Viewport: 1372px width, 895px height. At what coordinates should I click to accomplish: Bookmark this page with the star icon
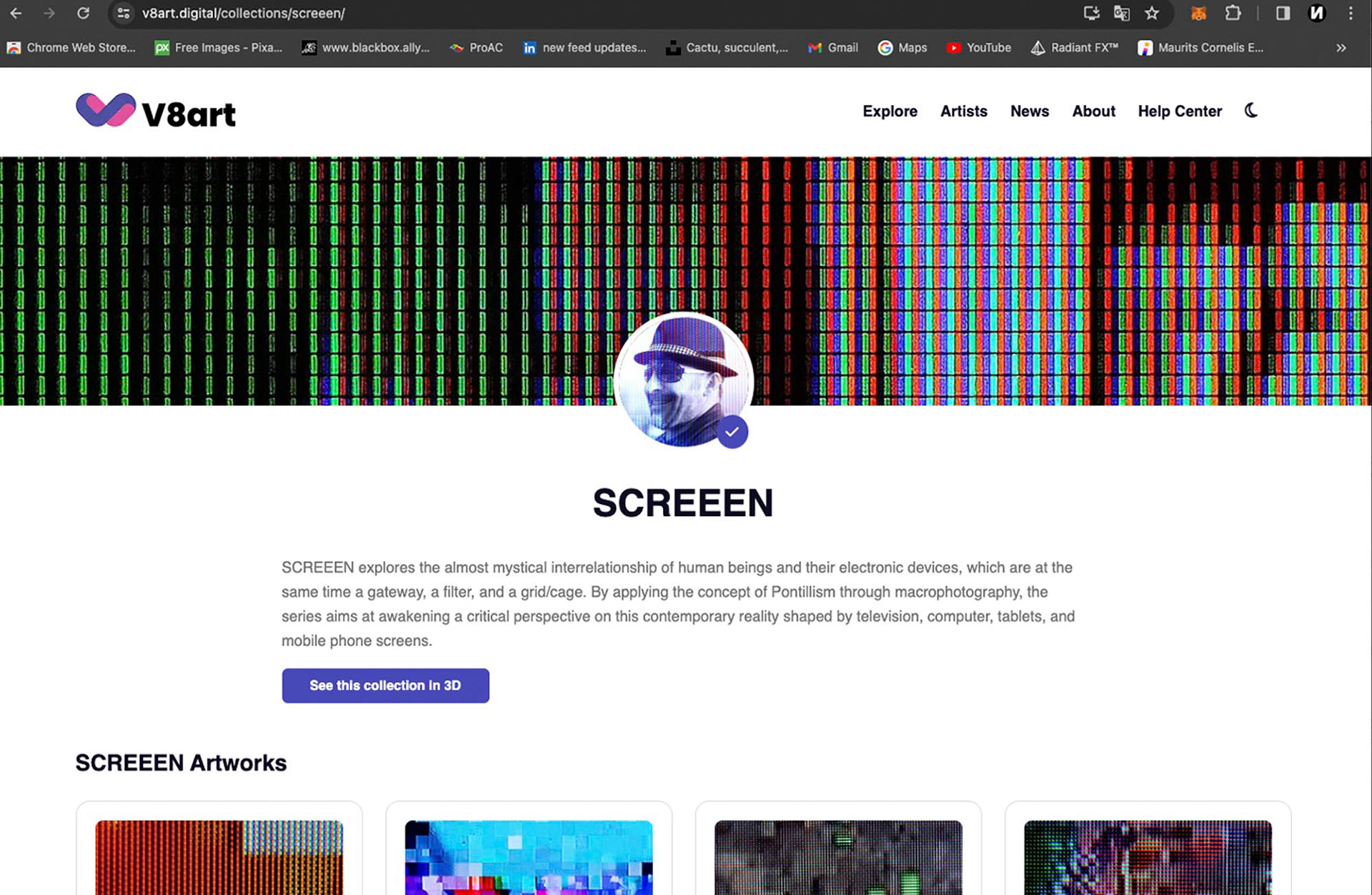click(1151, 13)
